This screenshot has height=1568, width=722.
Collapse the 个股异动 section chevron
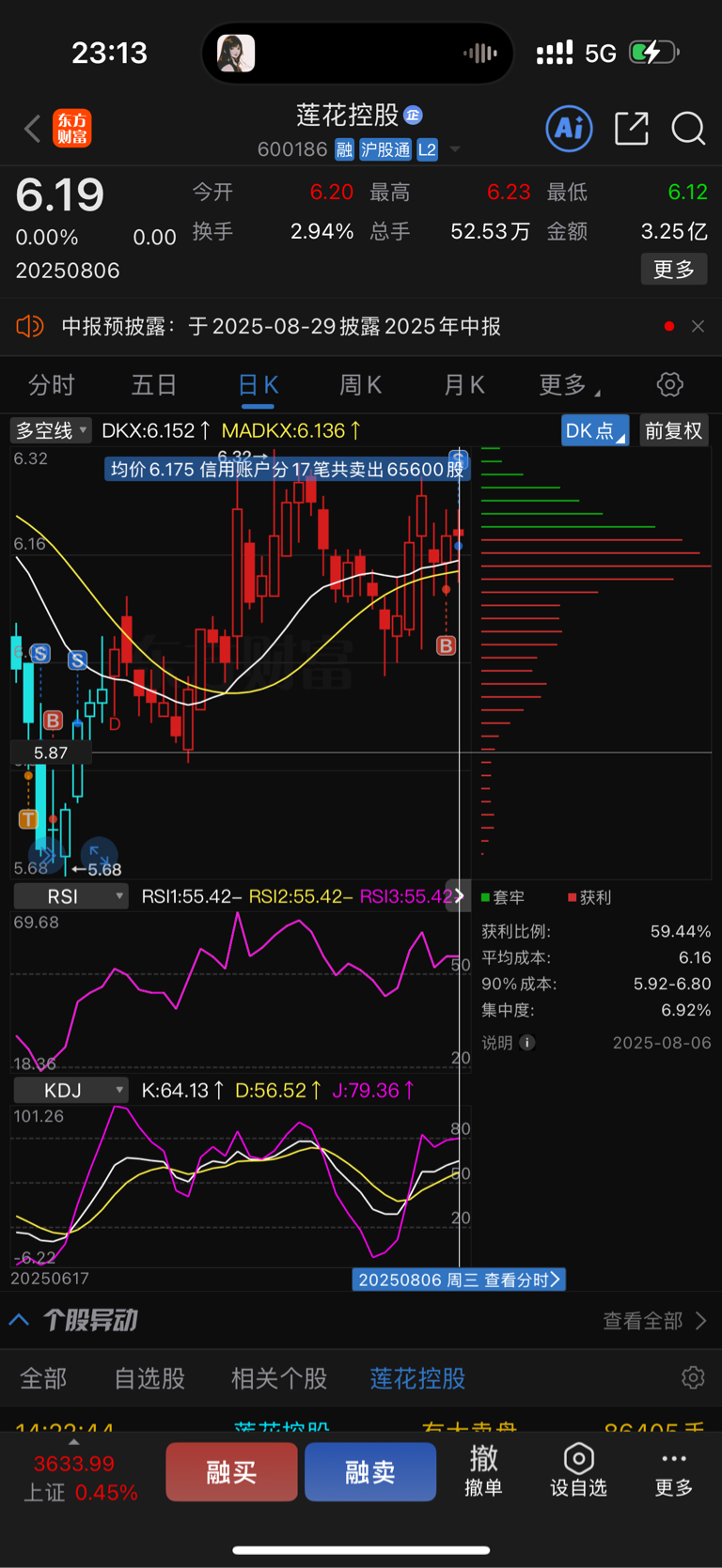coord(19,1320)
